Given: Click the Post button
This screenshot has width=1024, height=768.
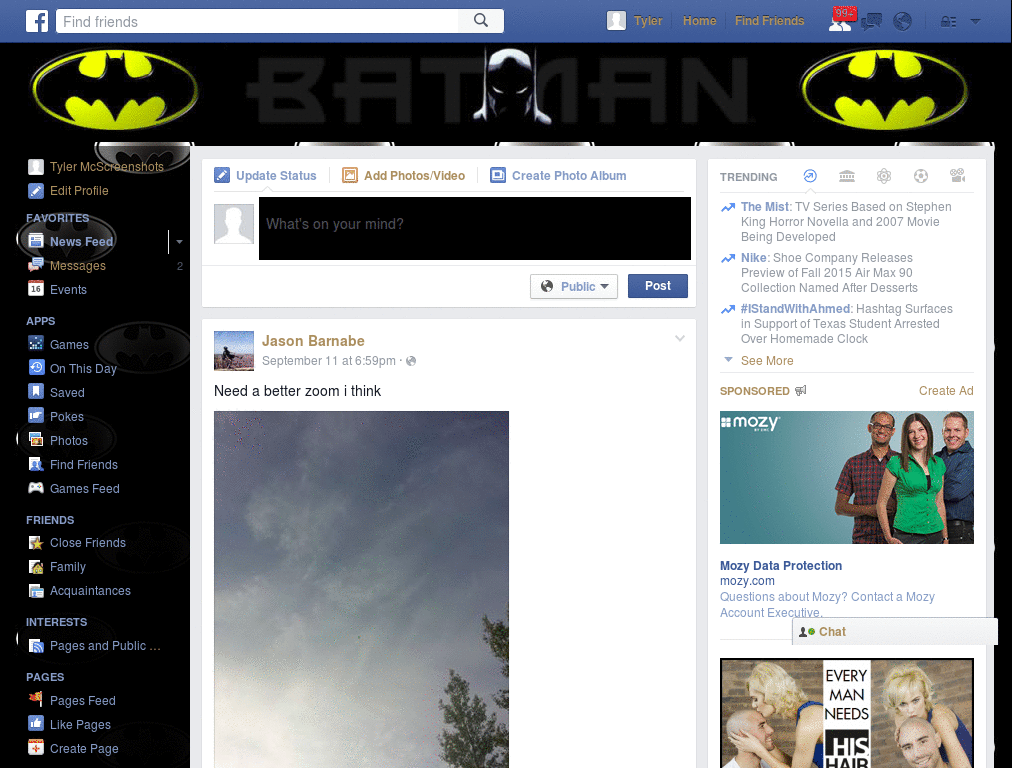Looking at the screenshot, I should coord(658,286).
